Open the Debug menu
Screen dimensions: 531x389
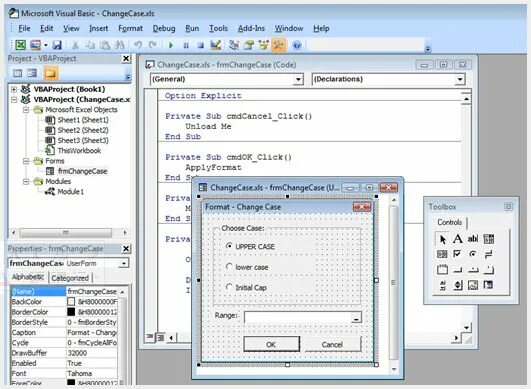(x=164, y=28)
